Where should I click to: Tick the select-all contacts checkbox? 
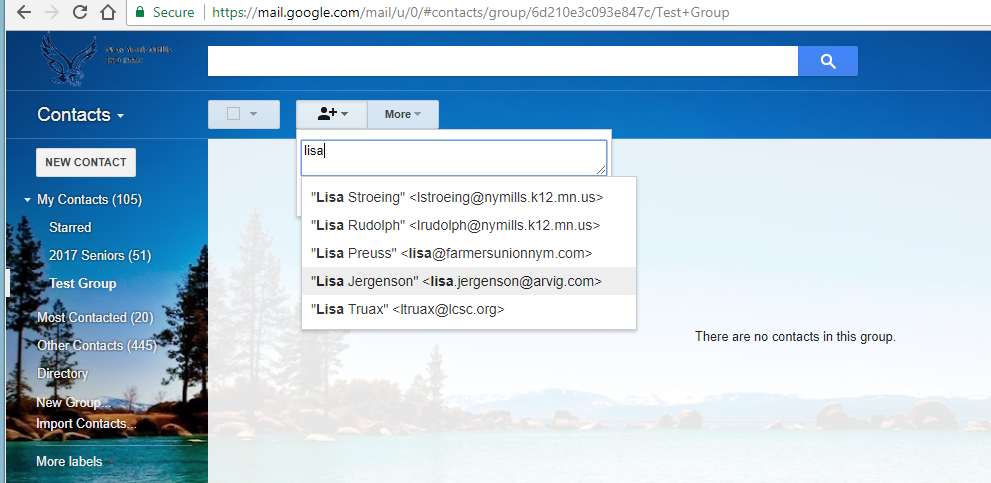(x=233, y=114)
